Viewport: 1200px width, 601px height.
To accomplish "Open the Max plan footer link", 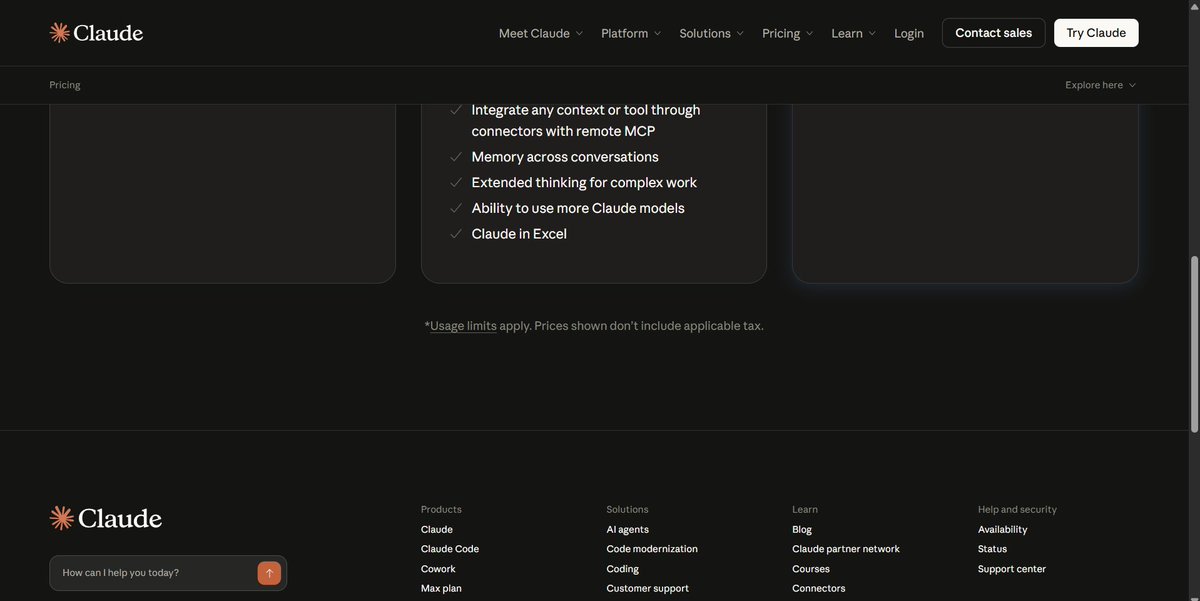I will pyautogui.click(x=441, y=589).
